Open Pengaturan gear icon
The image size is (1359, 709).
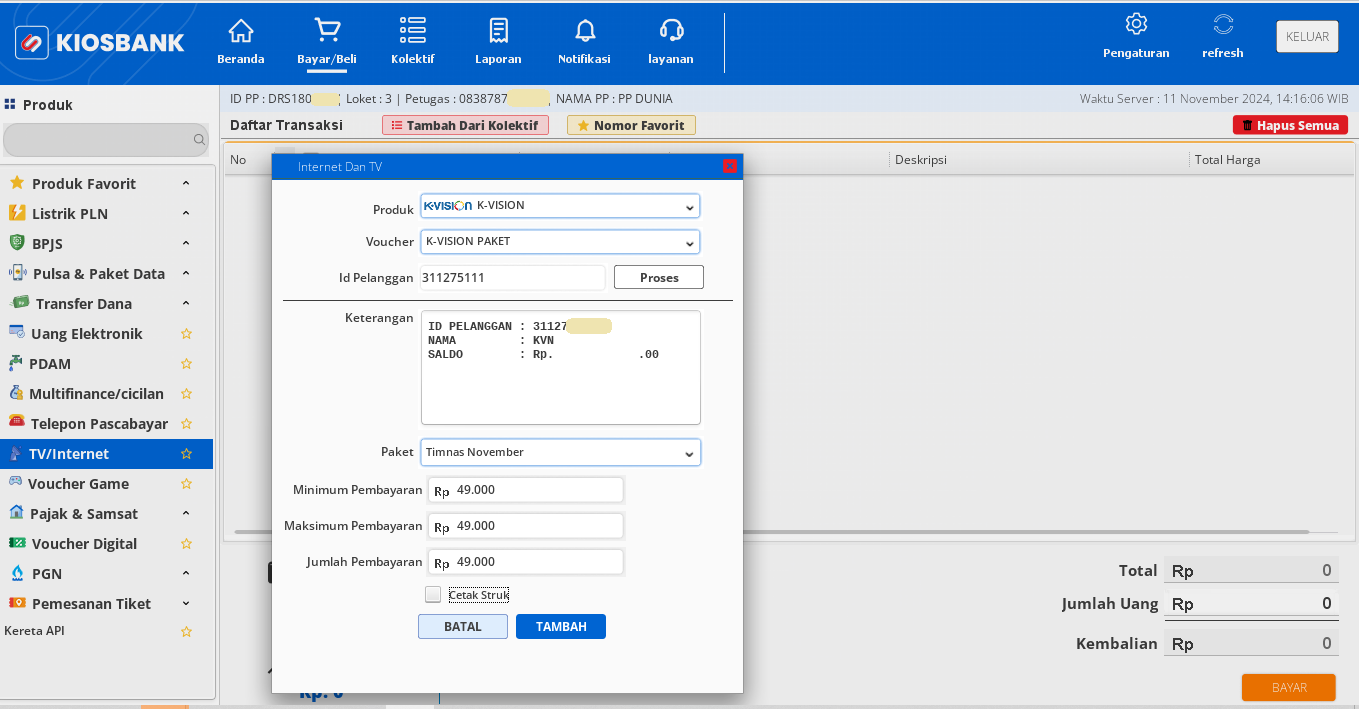coord(1136,24)
